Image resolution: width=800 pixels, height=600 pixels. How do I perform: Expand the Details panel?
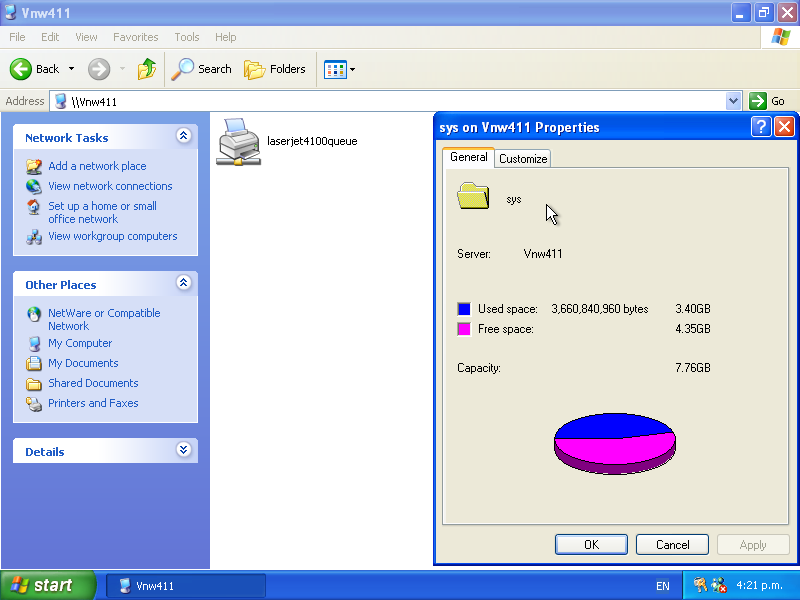(184, 449)
